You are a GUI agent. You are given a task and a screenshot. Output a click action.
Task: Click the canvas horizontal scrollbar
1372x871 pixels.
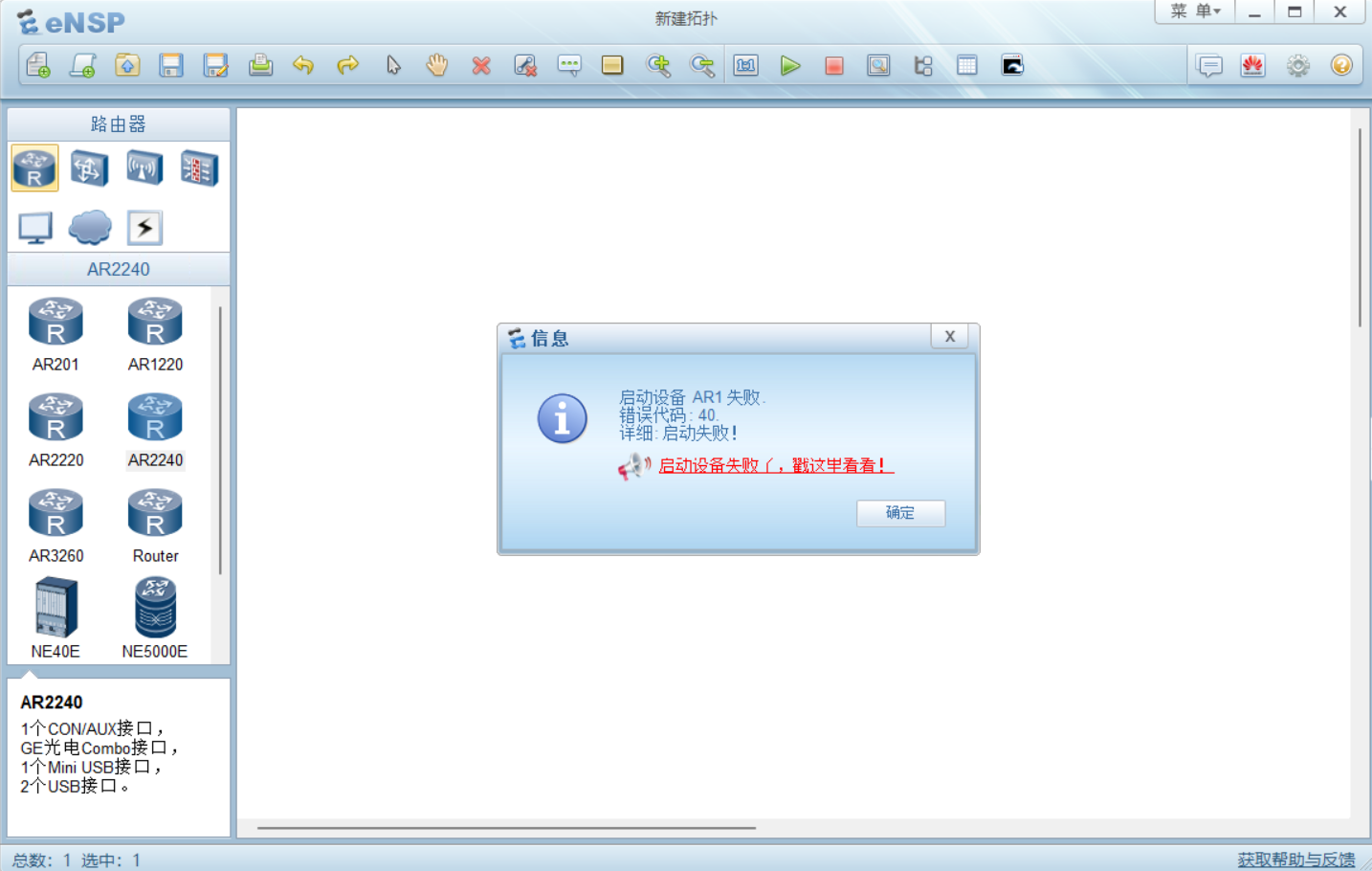point(506,828)
